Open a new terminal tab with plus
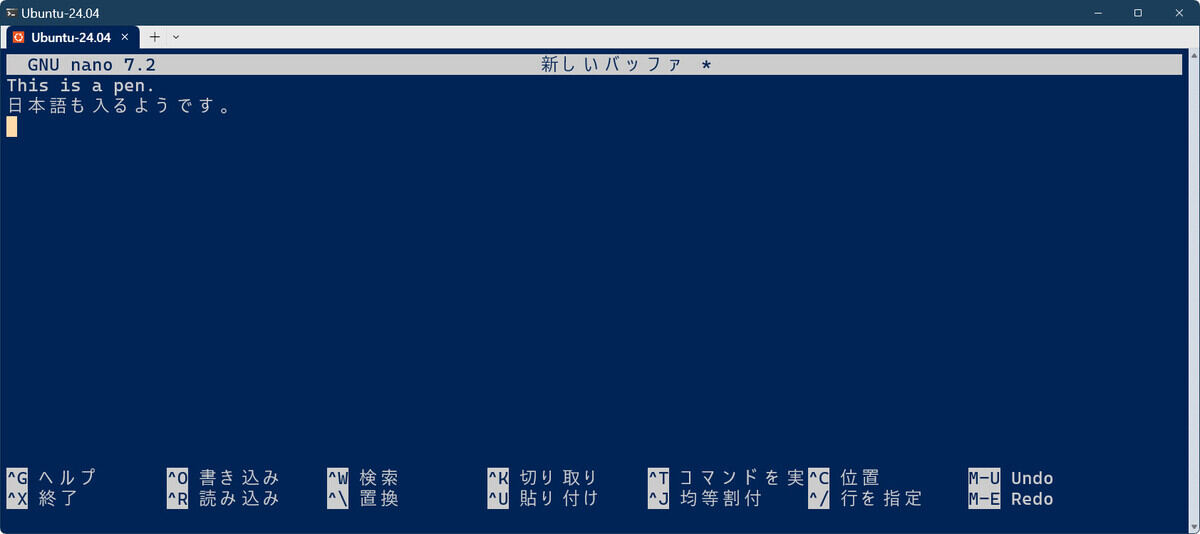The height and width of the screenshot is (534, 1200). [154, 37]
